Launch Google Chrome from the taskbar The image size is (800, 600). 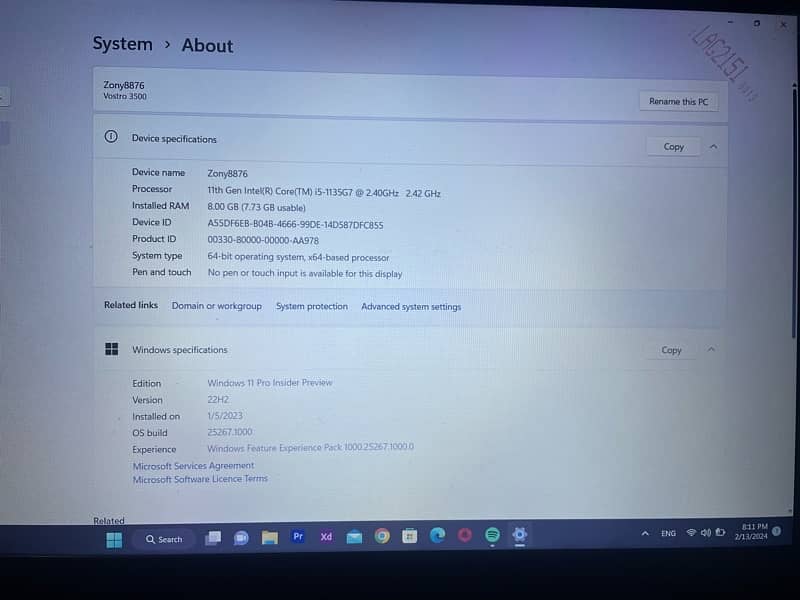[382, 537]
